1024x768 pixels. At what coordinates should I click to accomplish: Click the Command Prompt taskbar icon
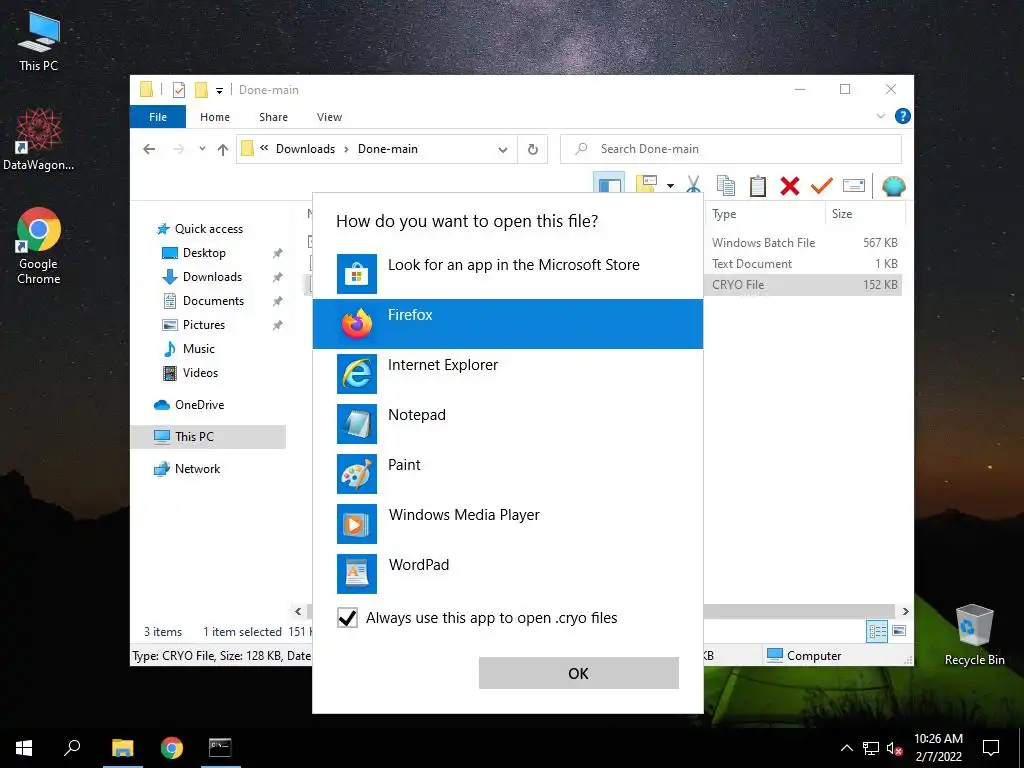pyautogui.click(x=220, y=748)
